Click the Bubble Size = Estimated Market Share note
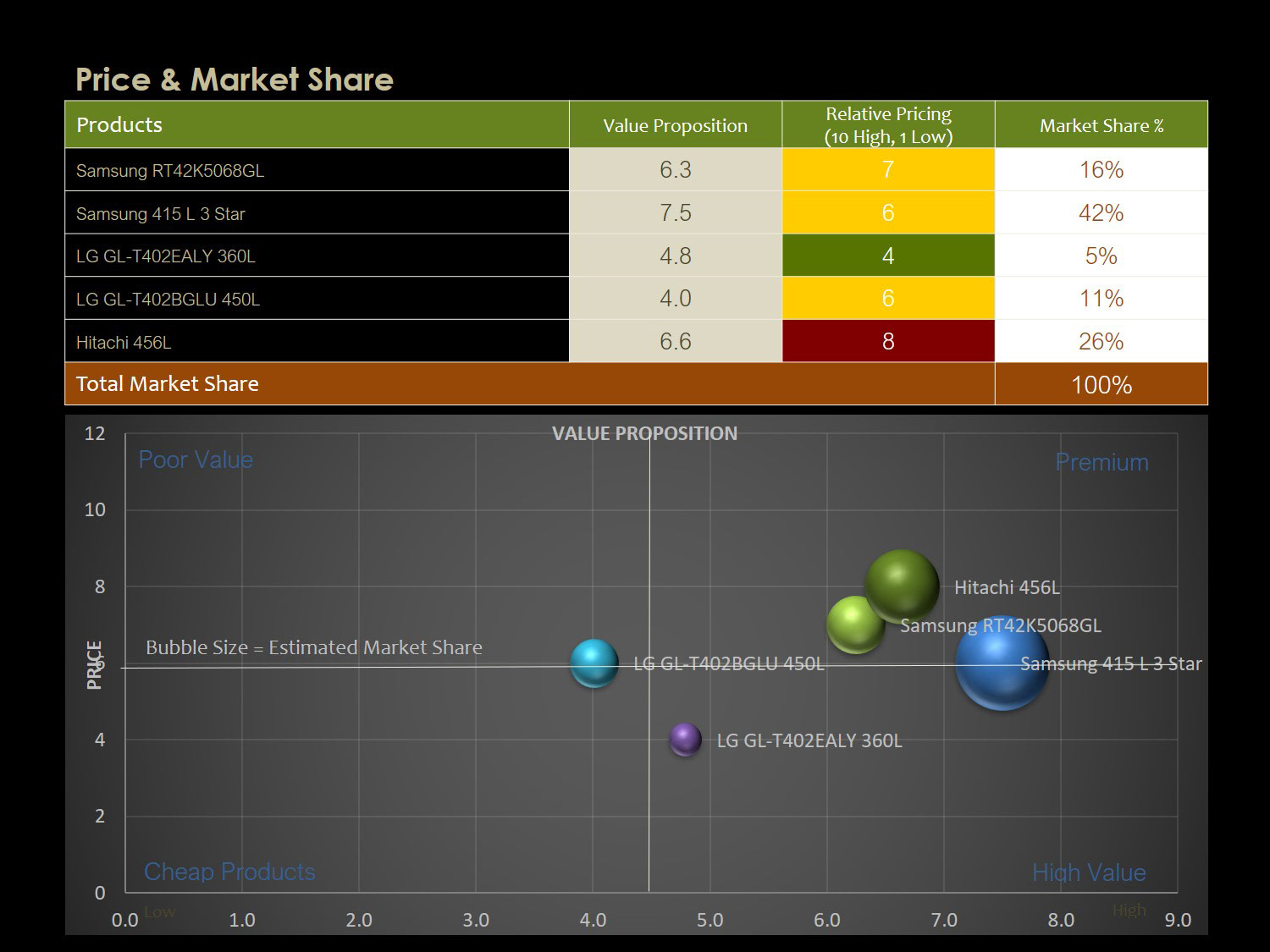The image size is (1270, 952). point(314,647)
